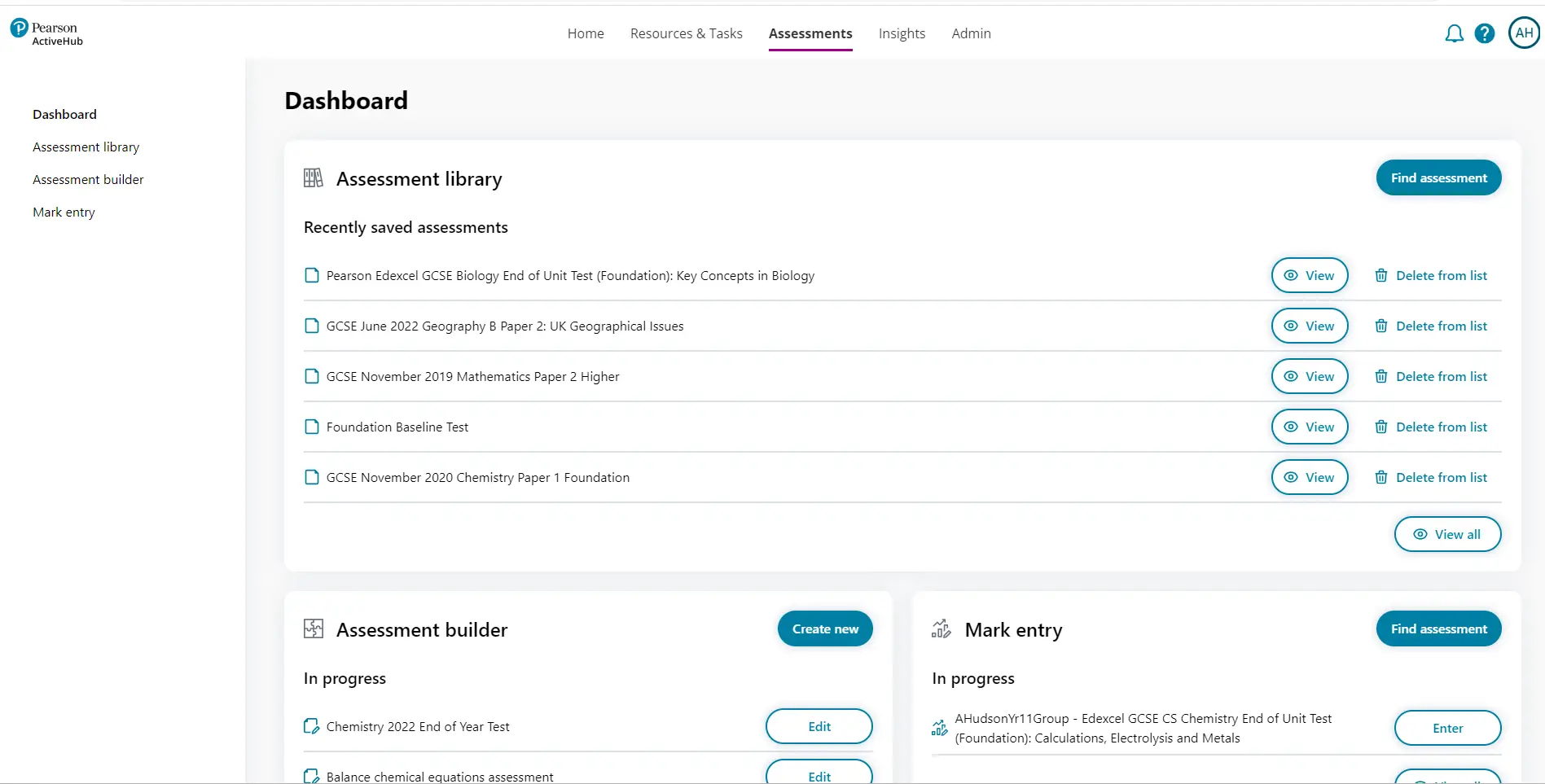Image resolution: width=1545 pixels, height=784 pixels.
Task: Click the Assessment library books icon
Action: pyautogui.click(x=314, y=178)
